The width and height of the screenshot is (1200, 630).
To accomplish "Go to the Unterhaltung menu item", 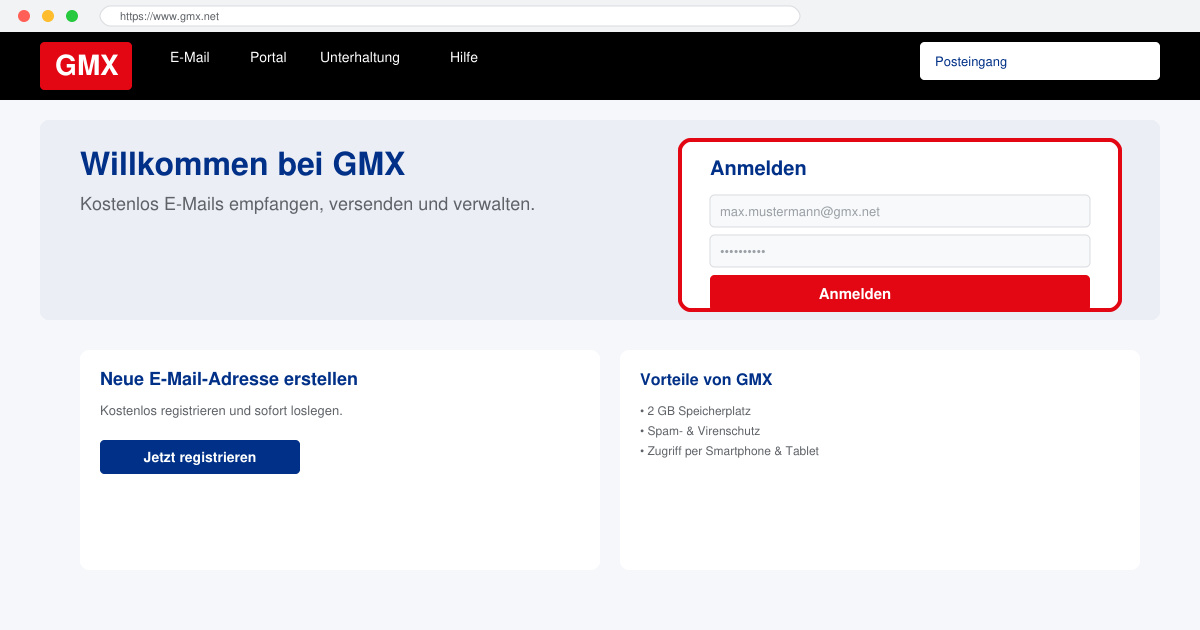I will click(x=360, y=58).
